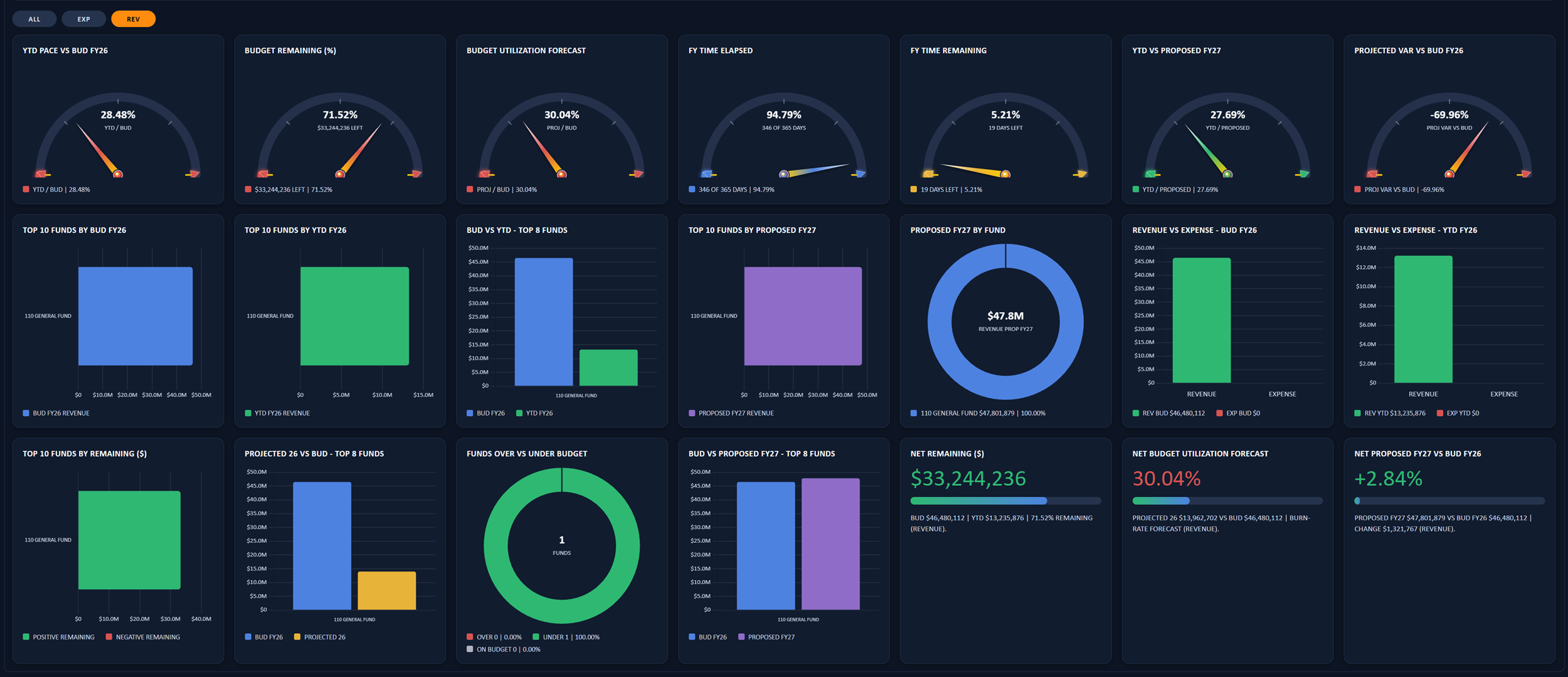Select the ALL filter tab
Screen dimensions: 1568x677
34,19
